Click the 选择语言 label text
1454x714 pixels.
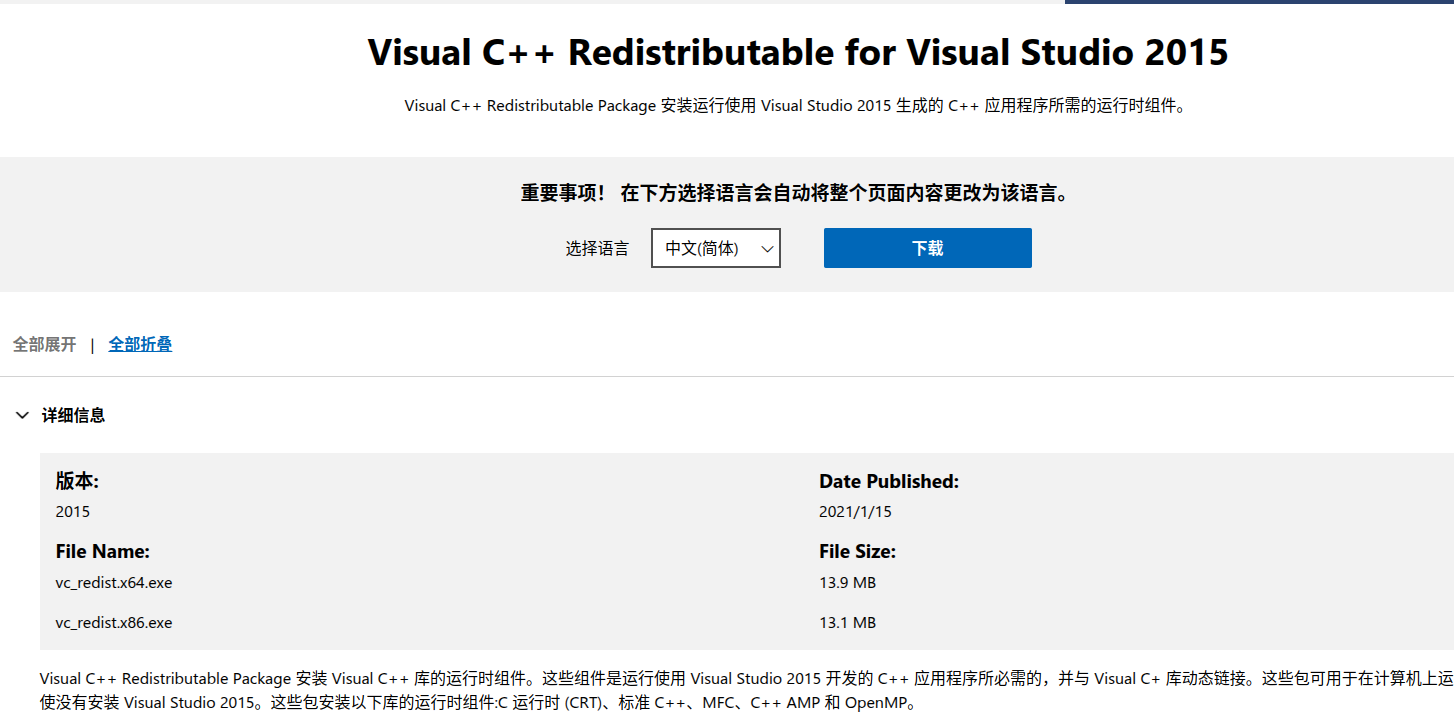point(597,248)
